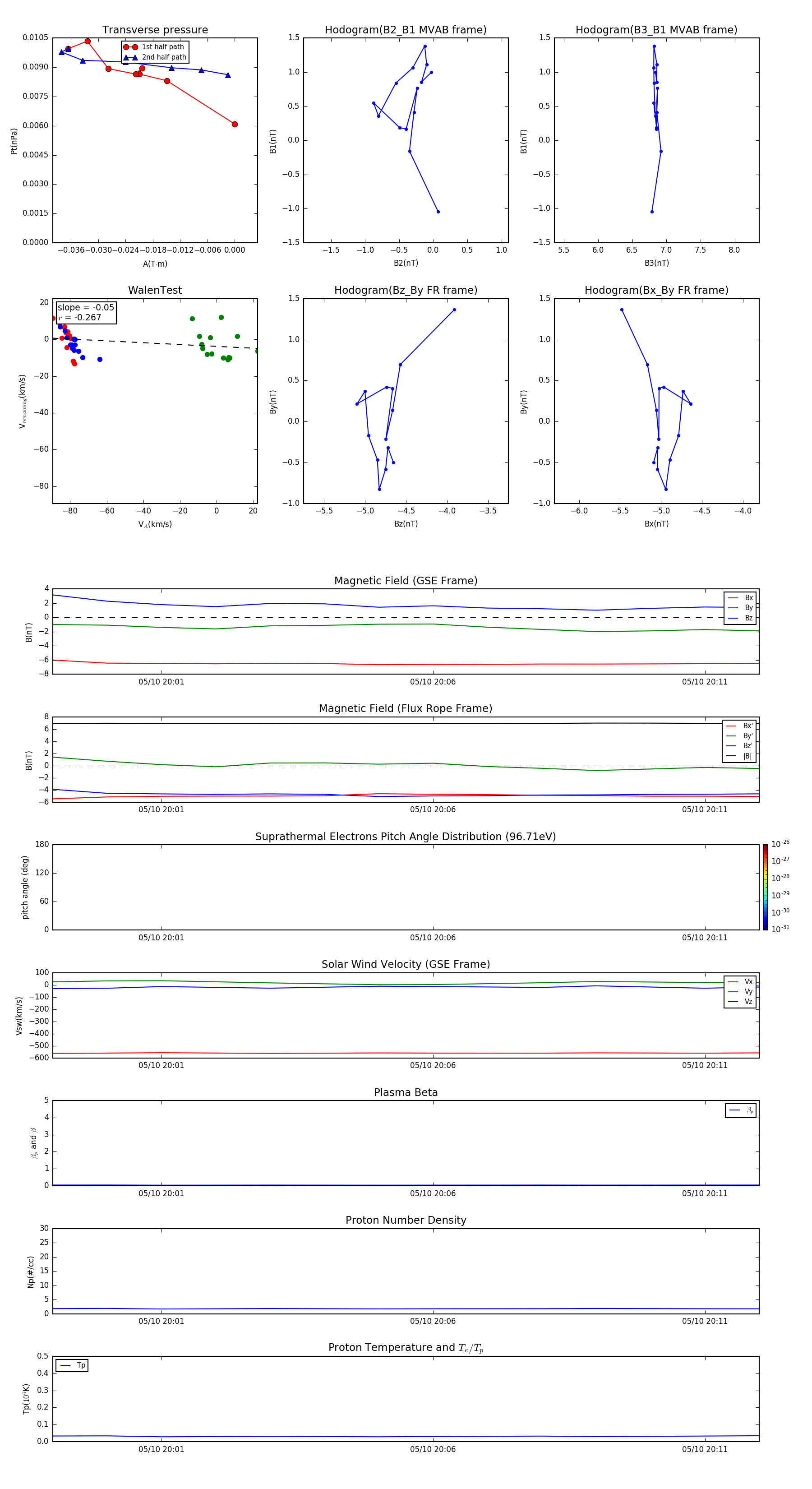
Task: Click '05/10 20:11' tick under Proton Temperature plot
Action: [x=705, y=1449]
